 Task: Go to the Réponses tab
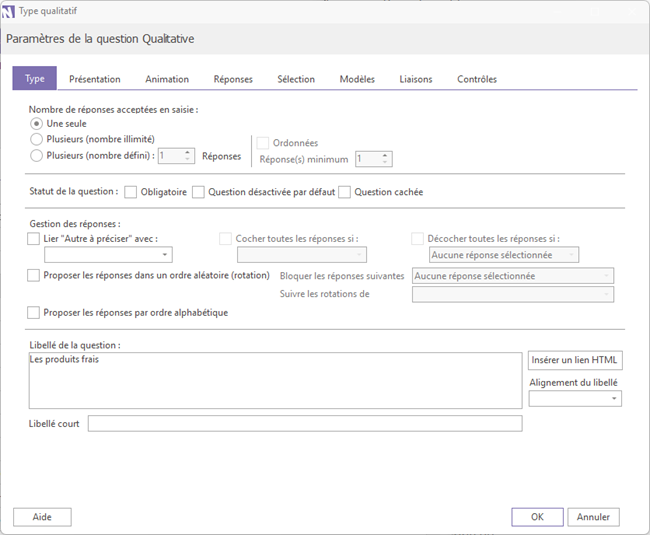[233, 79]
